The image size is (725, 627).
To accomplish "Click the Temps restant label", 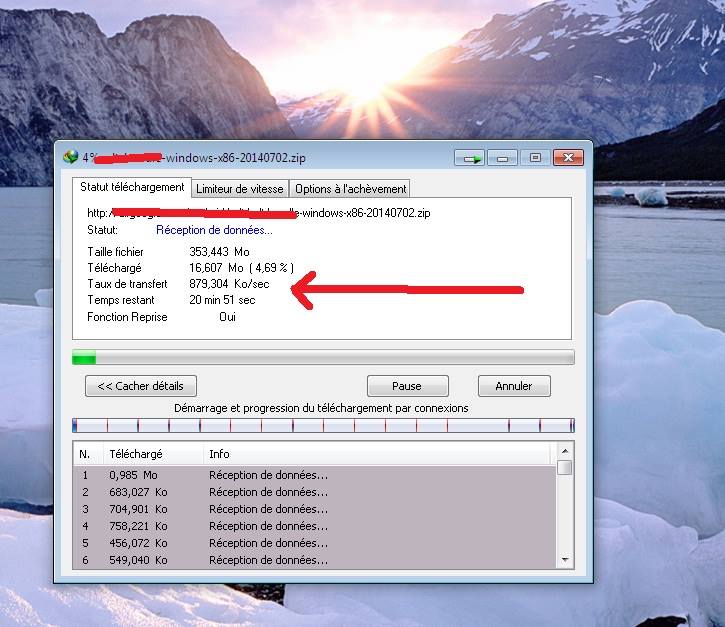I will pos(121,300).
